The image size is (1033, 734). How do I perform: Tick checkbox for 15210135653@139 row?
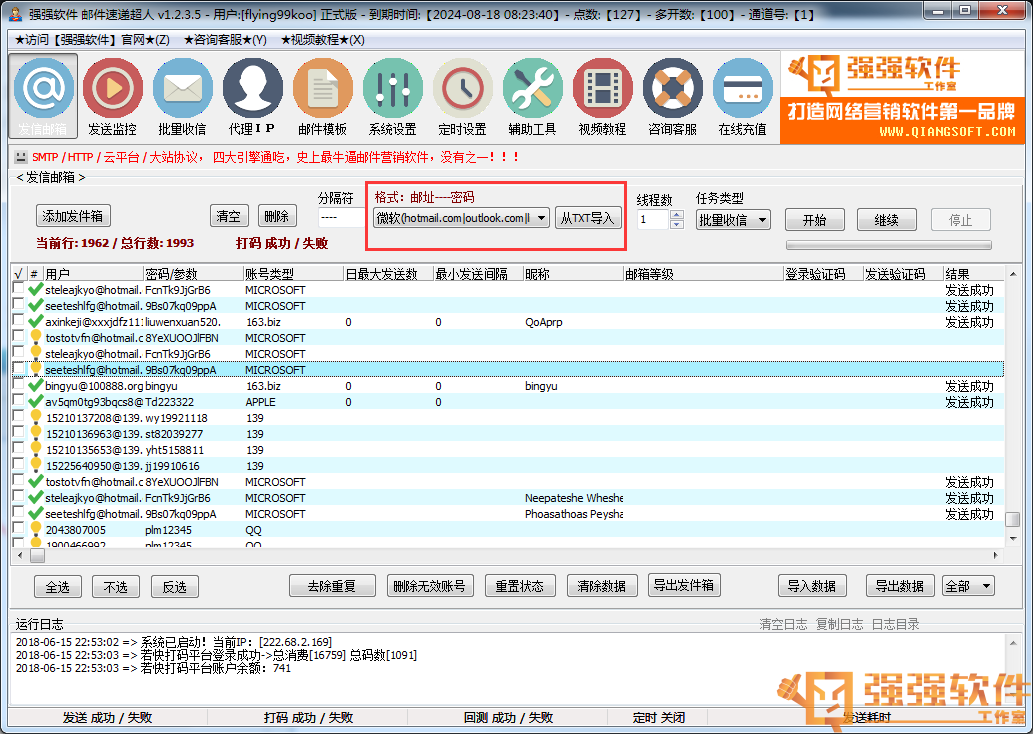click(18, 448)
